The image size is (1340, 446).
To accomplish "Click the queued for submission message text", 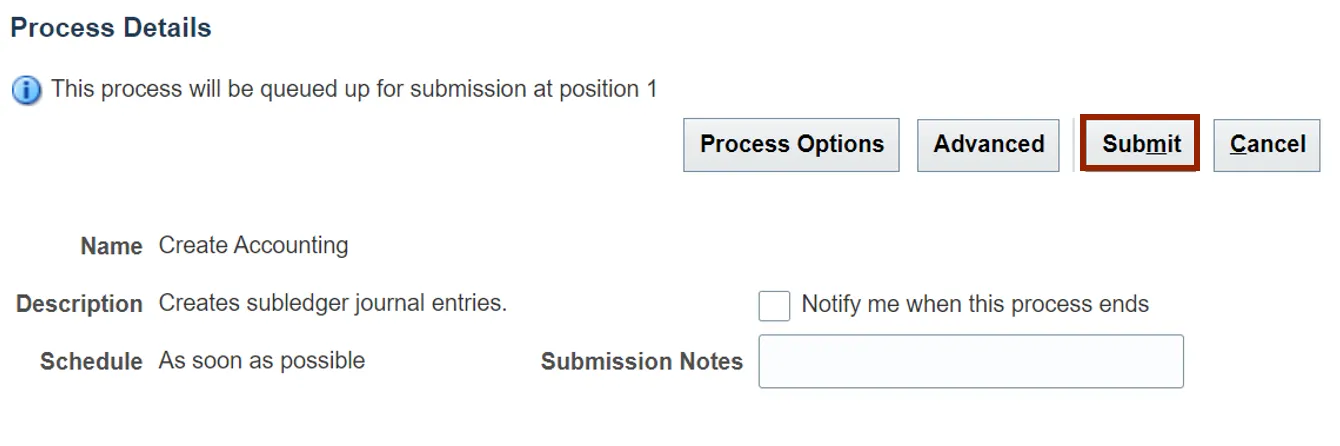I will [x=354, y=89].
